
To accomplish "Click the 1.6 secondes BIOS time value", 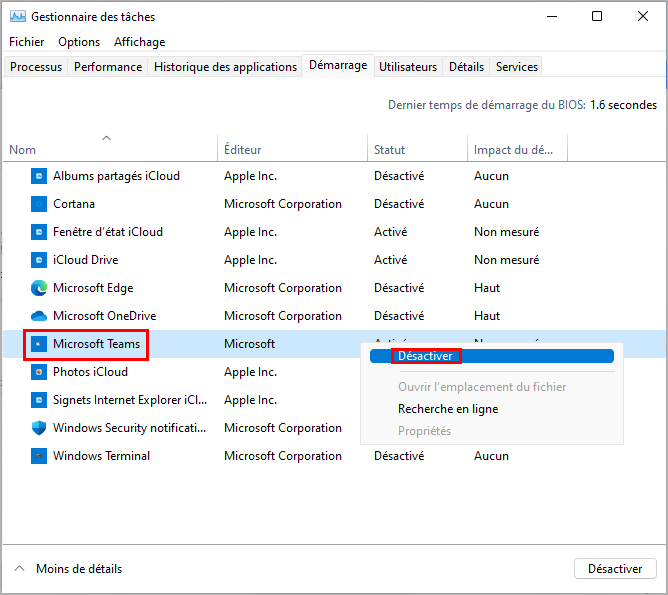I will click(623, 105).
